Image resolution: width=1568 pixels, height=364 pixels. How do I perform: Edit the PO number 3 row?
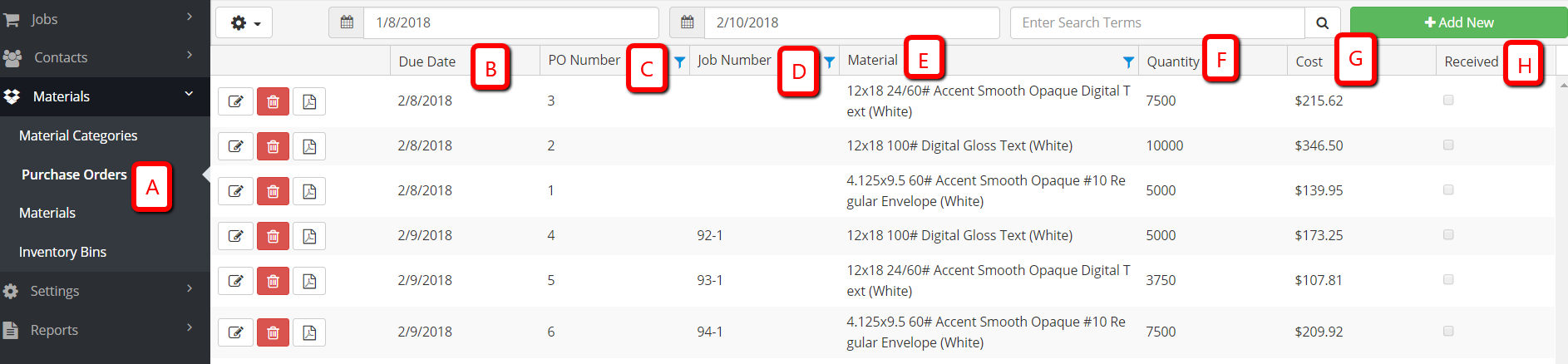235,101
